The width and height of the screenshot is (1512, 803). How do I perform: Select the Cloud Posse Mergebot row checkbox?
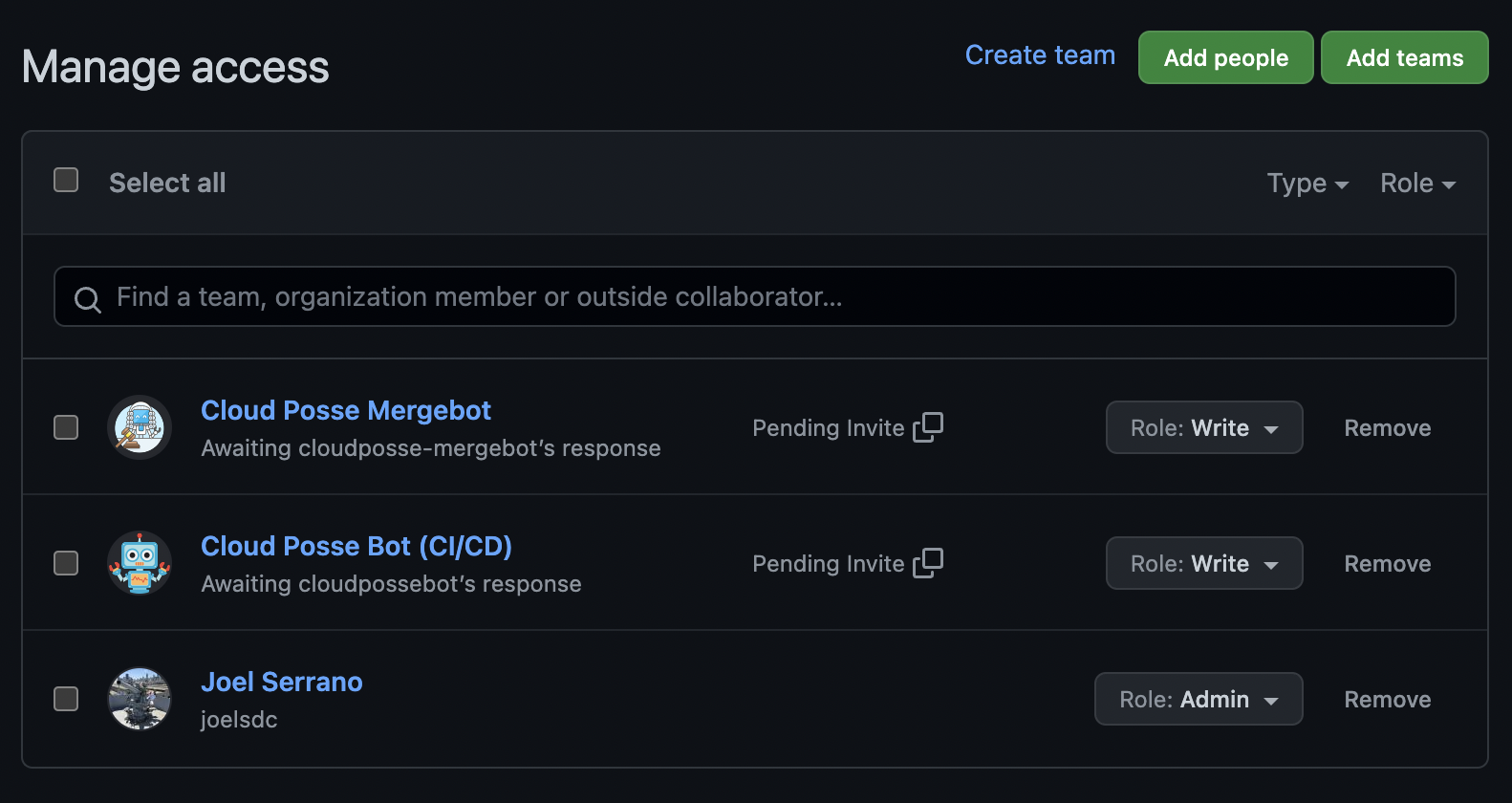click(x=66, y=427)
